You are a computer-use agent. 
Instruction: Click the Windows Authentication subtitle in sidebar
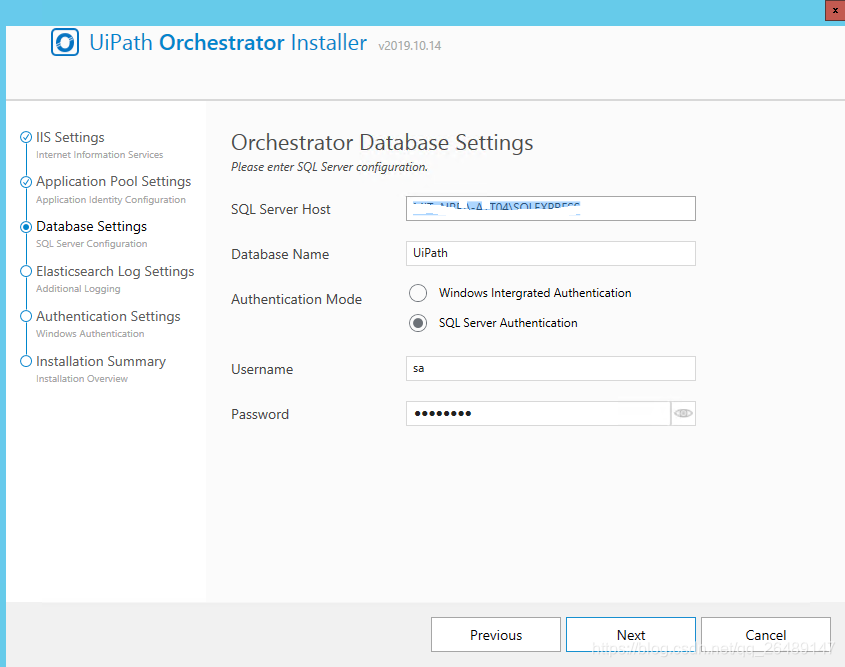point(90,334)
